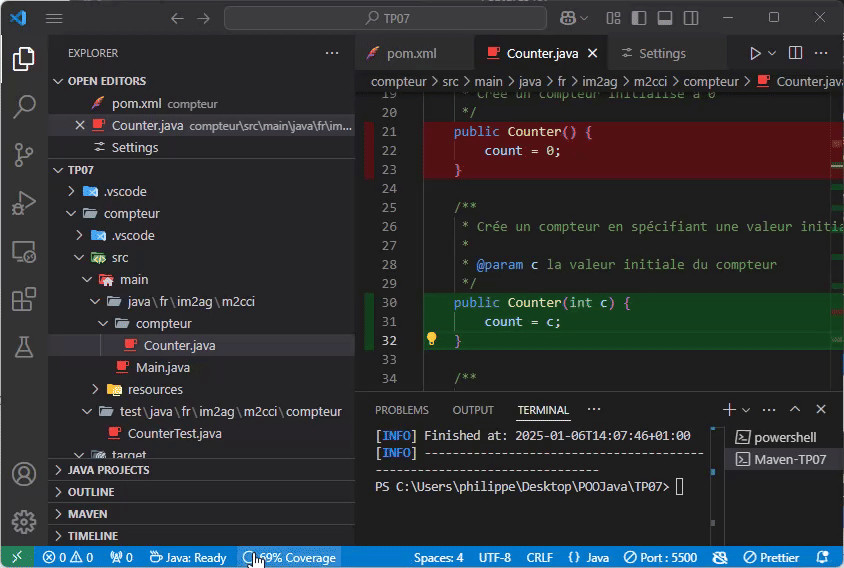Click the lightbulb code action icon
844x568 pixels.
pos(432,339)
